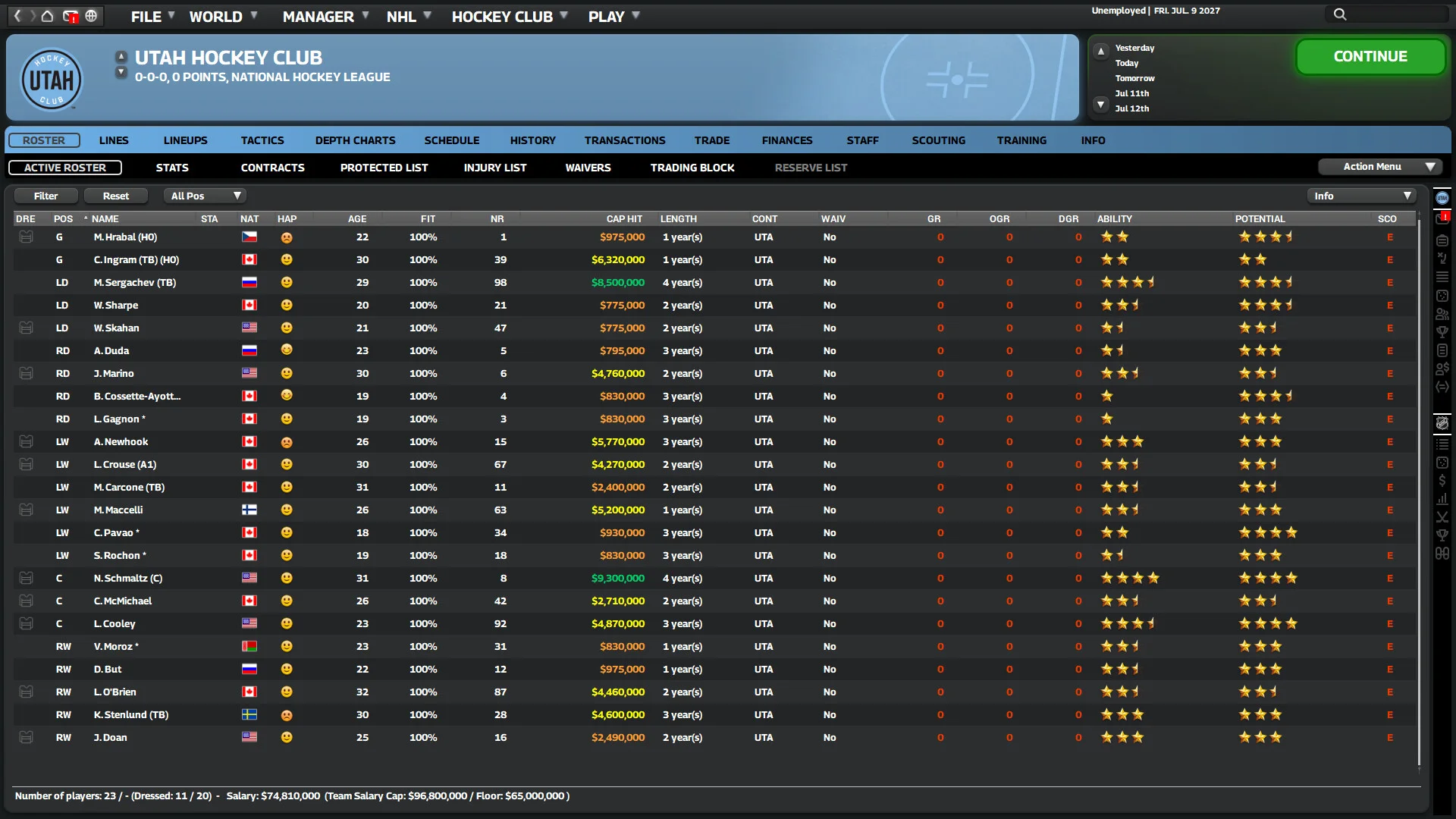
Task: Open the NHL logo shortcut in the right sidebar
Action: coord(1443,422)
